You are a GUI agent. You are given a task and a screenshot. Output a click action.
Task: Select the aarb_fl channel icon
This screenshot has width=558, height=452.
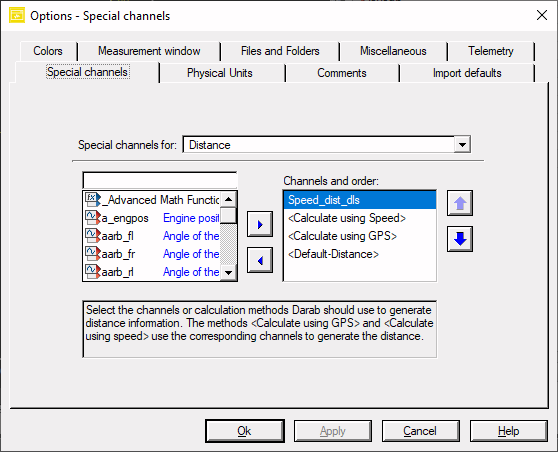click(x=93, y=236)
